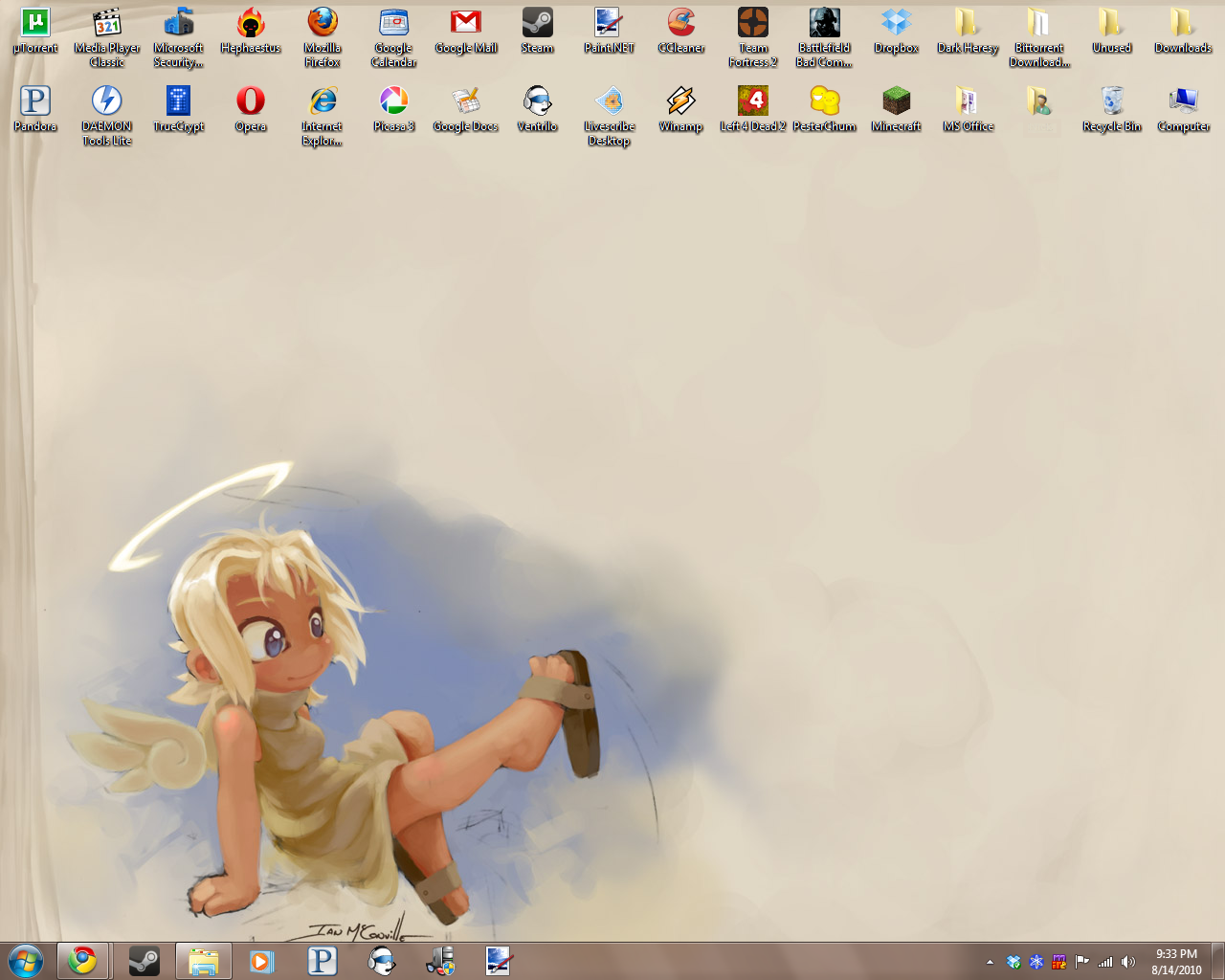The height and width of the screenshot is (980, 1225).
Task: Click the Dropbox icon in system tray
Action: (x=1013, y=962)
